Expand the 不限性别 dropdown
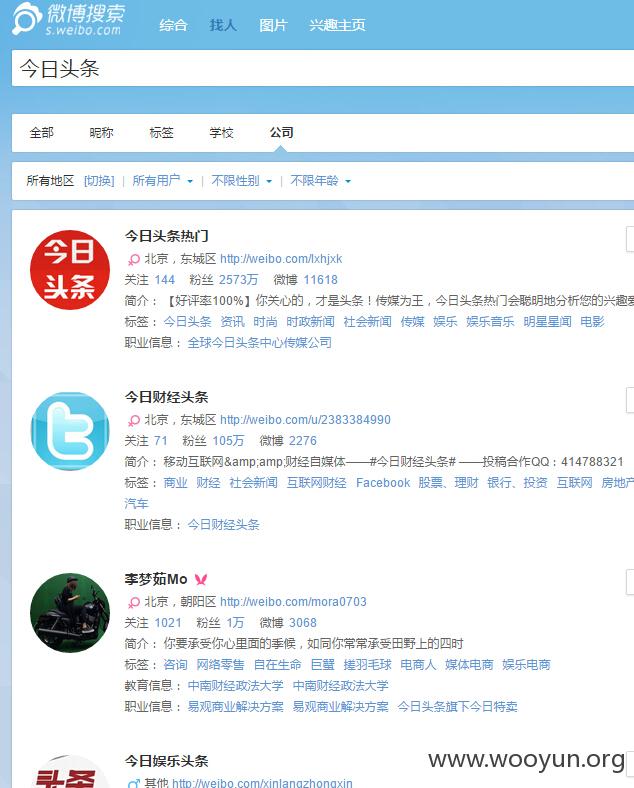 click(242, 180)
